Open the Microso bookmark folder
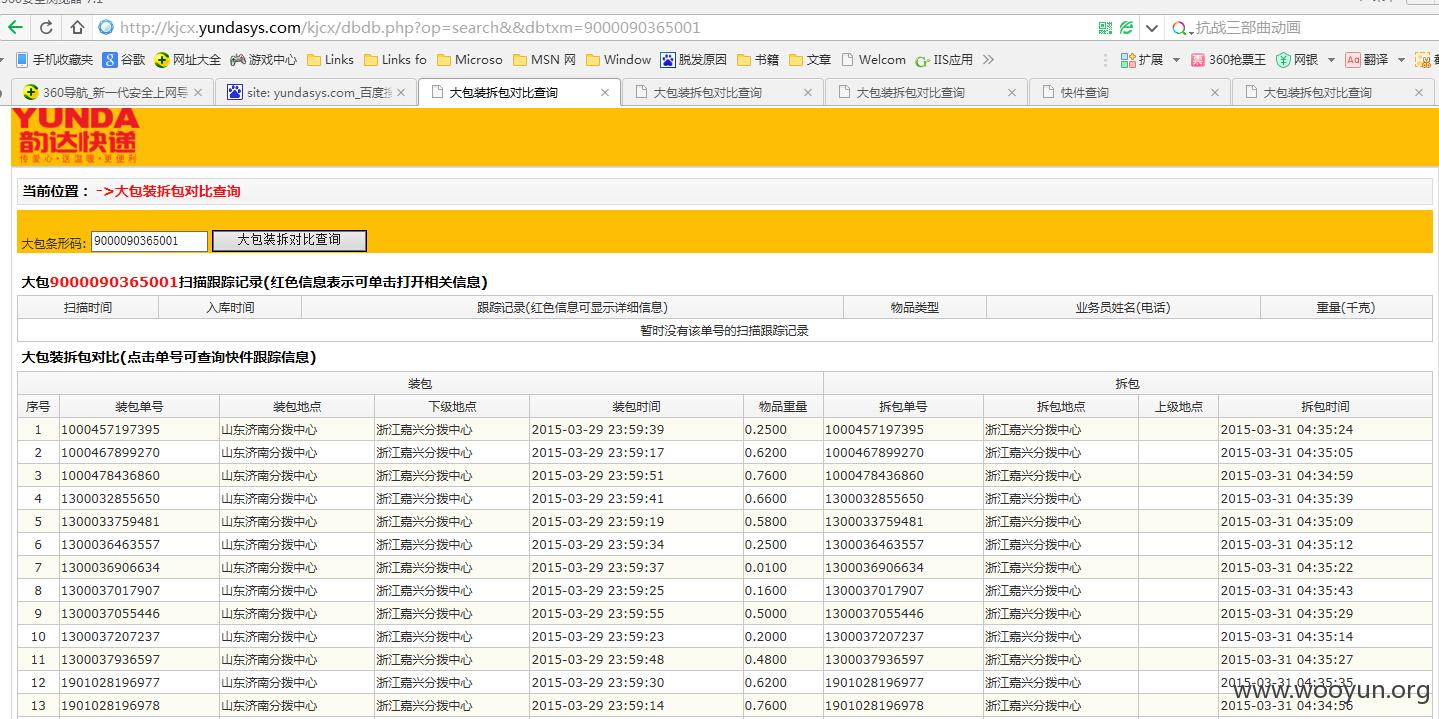The image size is (1439, 719). click(470, 60)
